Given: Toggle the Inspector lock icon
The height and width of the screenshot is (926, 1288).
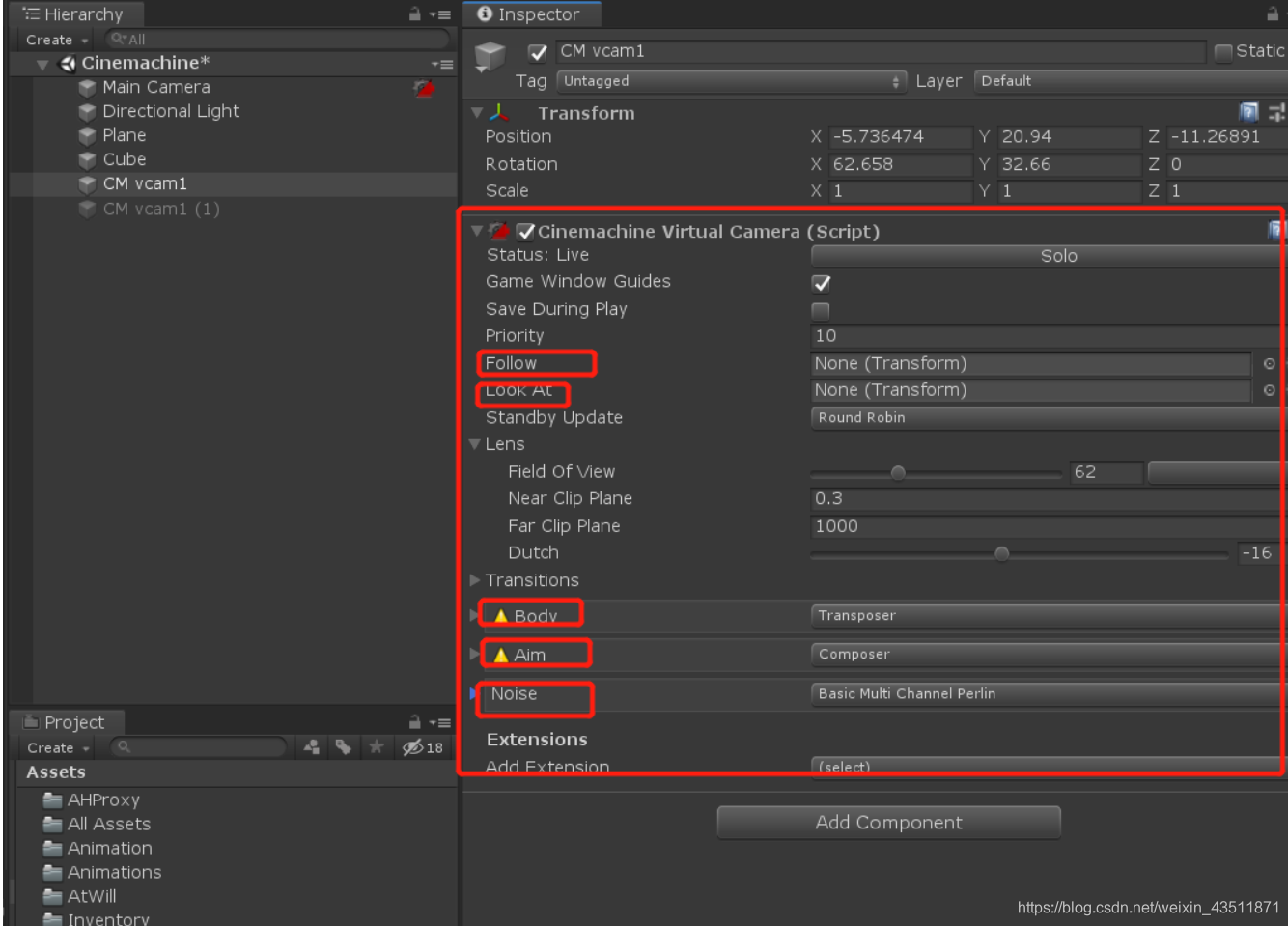Looking at the screenshot, I should (x=1273, y=14).
